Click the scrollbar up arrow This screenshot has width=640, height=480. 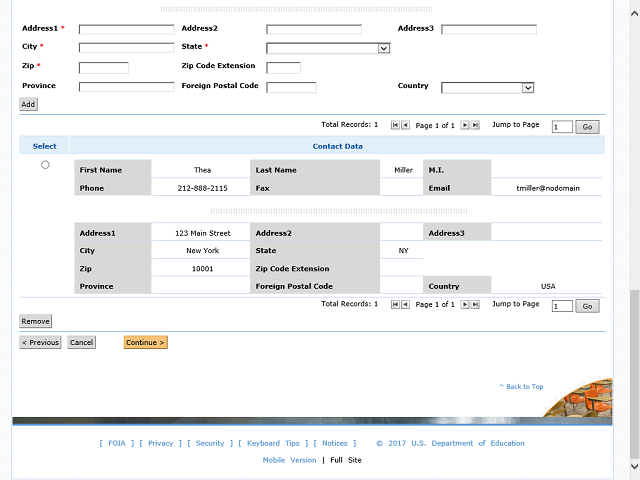(634, 13)
